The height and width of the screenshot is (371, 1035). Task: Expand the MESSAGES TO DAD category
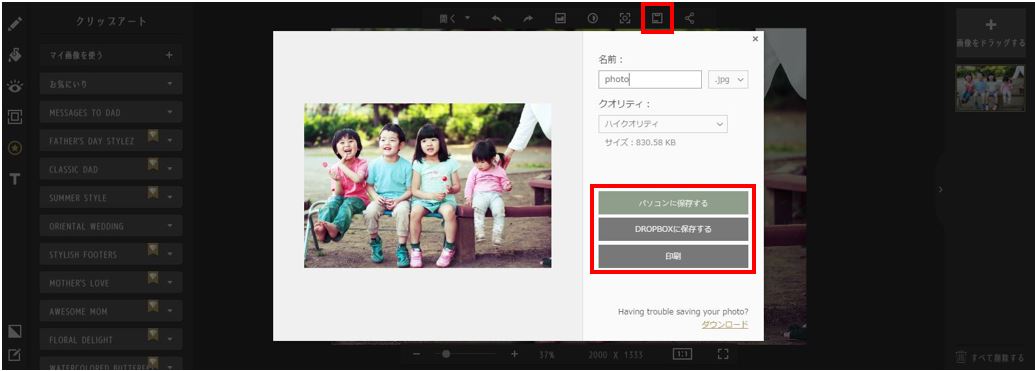coord(170,112)
